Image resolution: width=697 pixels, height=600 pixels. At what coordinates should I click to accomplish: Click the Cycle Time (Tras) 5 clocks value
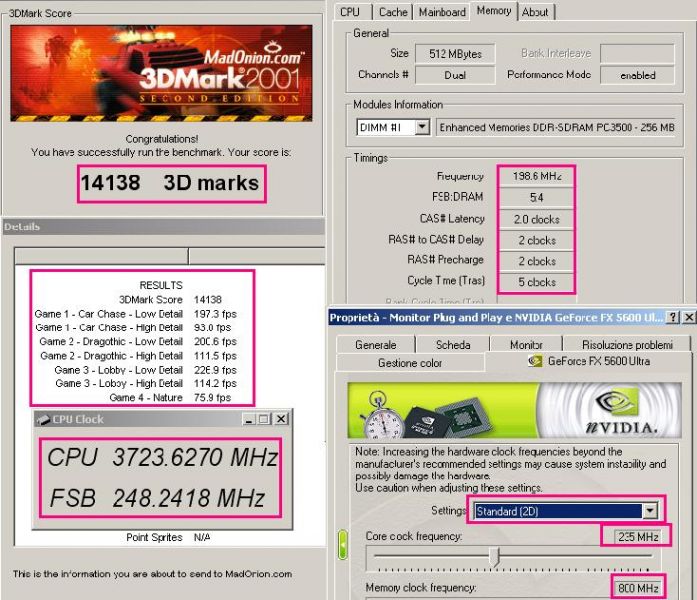tap(537, 282)
